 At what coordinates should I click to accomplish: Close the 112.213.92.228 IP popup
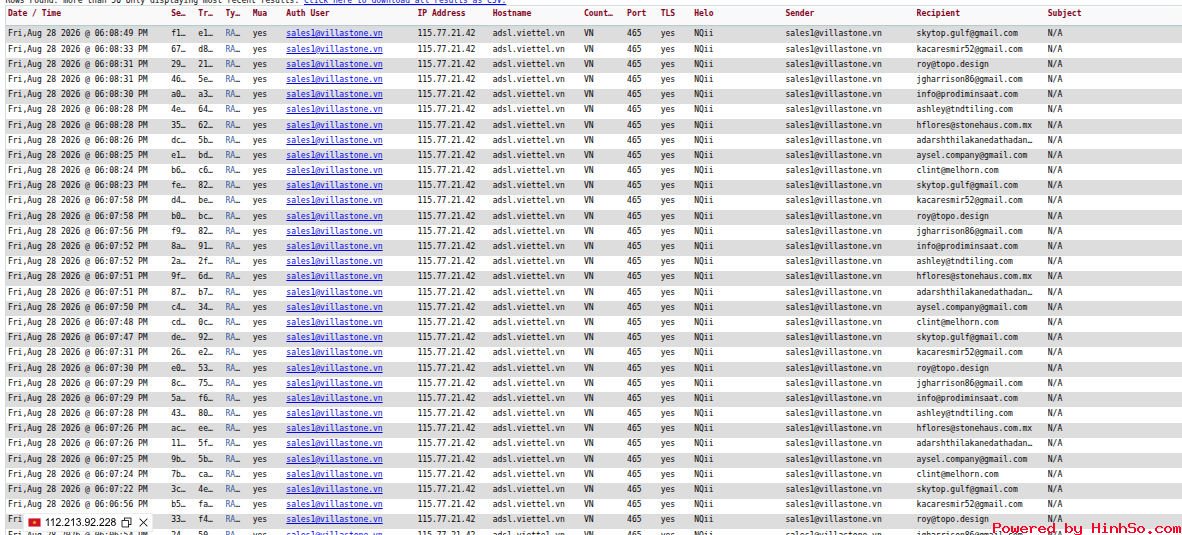click(x=143, y=522)
